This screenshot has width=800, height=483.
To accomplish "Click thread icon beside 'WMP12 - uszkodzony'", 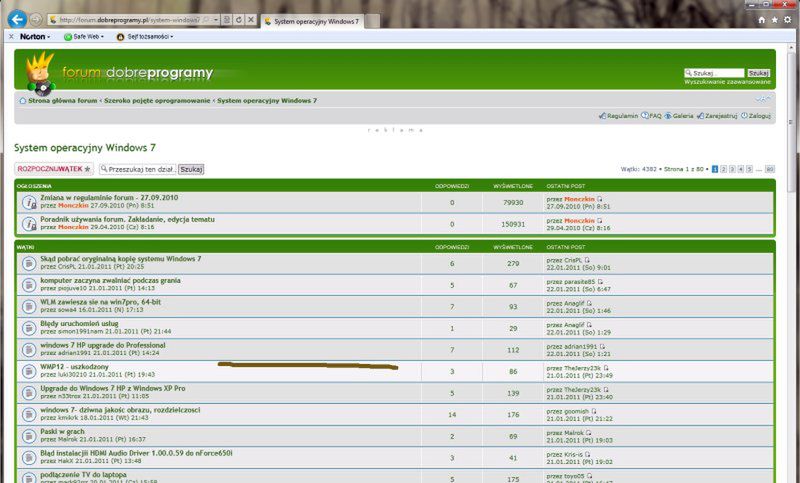I will coord(29,371).
